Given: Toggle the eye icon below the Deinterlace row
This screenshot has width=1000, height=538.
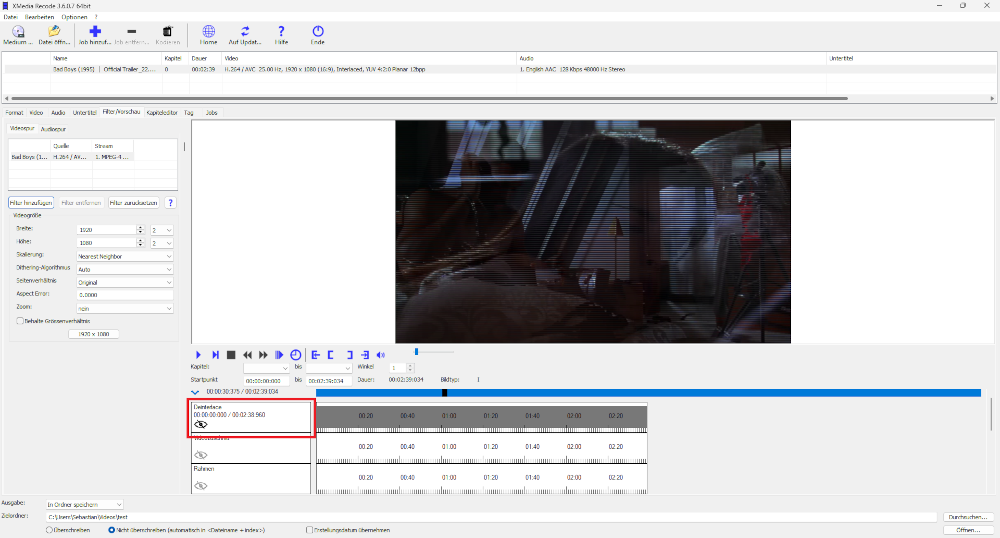Looking at the screenshot, I should point(201,455).
